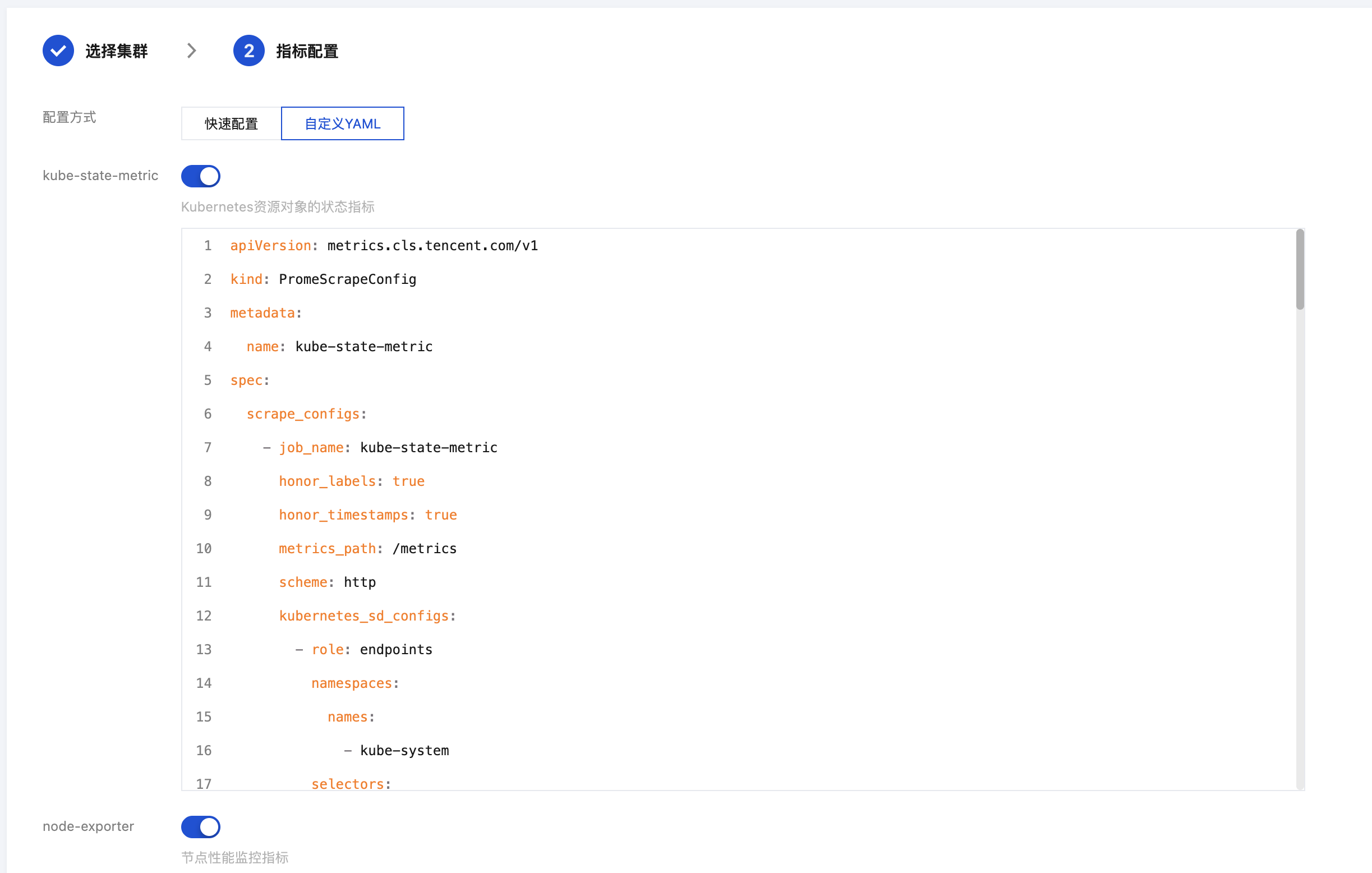Viewport: 1372px width, 873px height.
Task: Click line number 7 in gutter
Action: coord(208,448)
